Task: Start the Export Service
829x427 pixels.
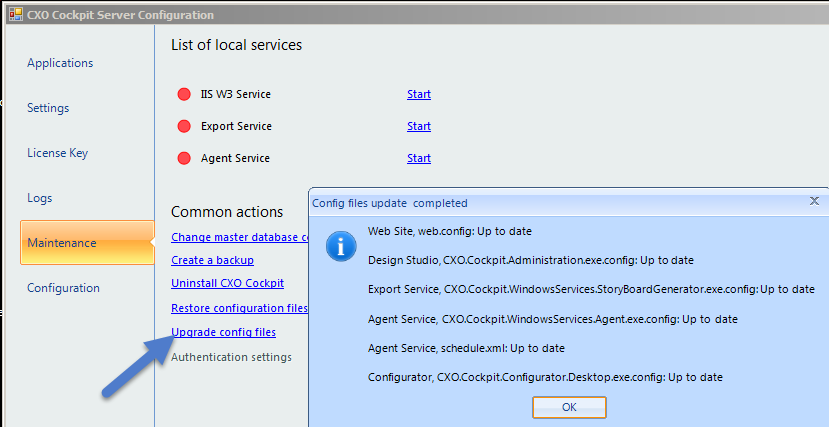Action: click(419, 126)
